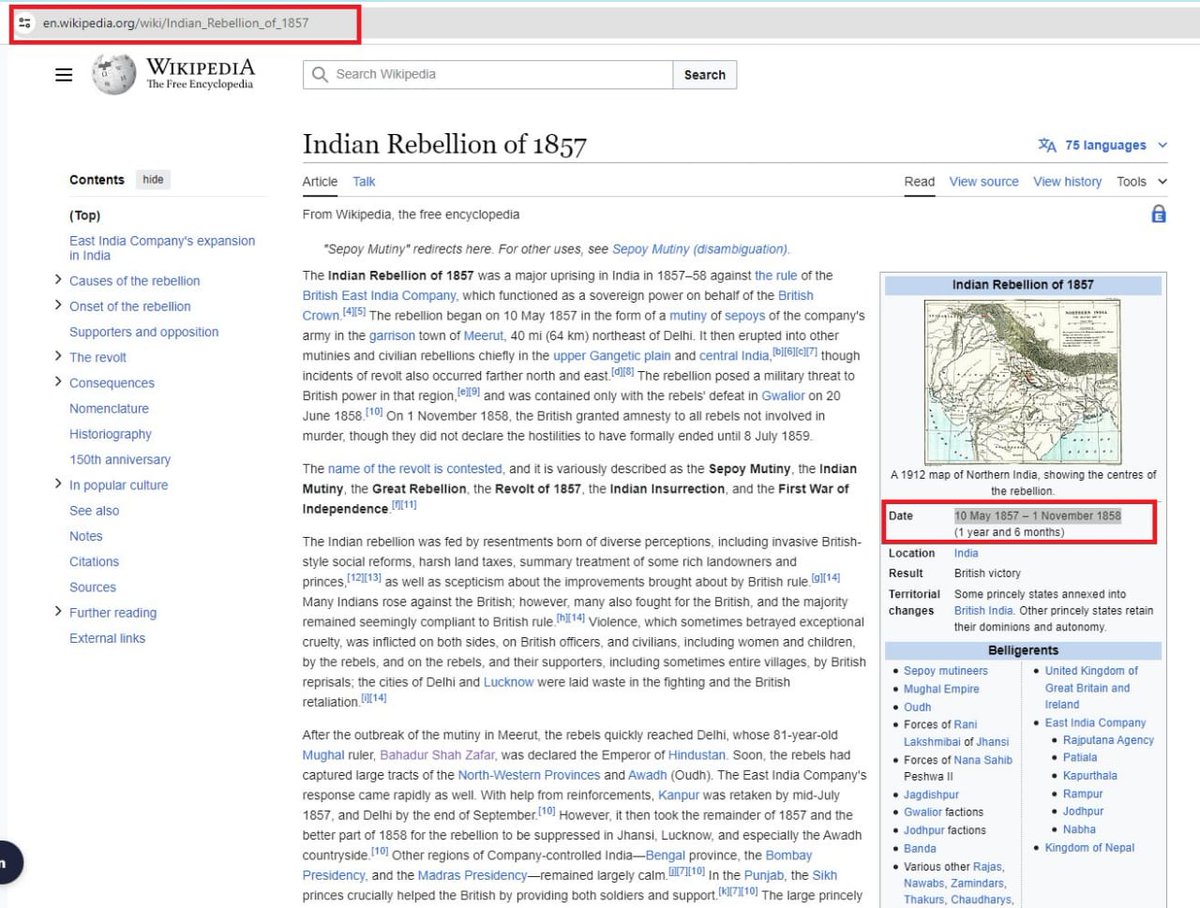1200x908 pixels.
Task: Click the languages translate icon
Action: coord(1047,145)
